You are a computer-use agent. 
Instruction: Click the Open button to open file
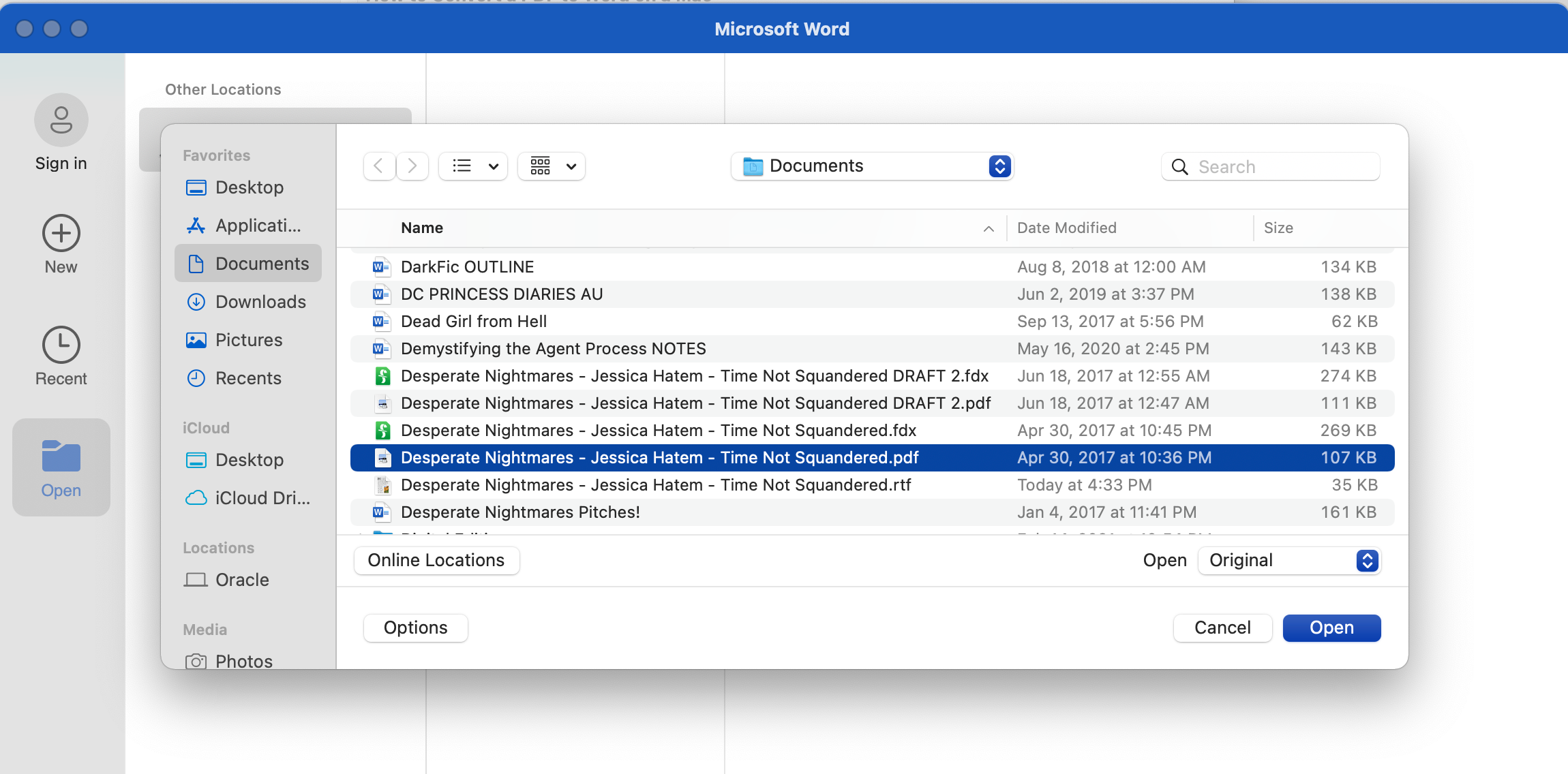pyautogui.click(x=1331, y=627)
